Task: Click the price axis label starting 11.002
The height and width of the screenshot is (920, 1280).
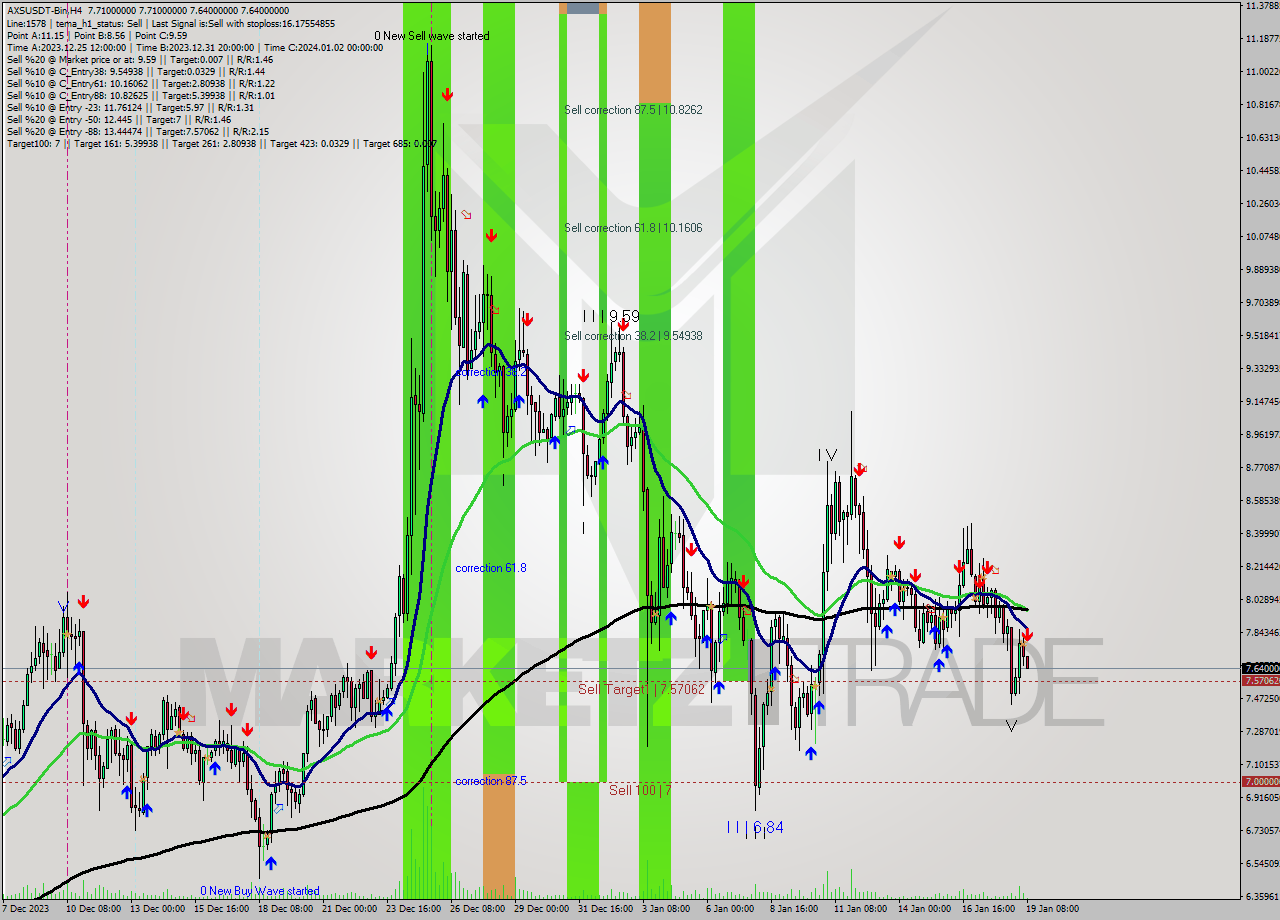Action: point(1262,72)
